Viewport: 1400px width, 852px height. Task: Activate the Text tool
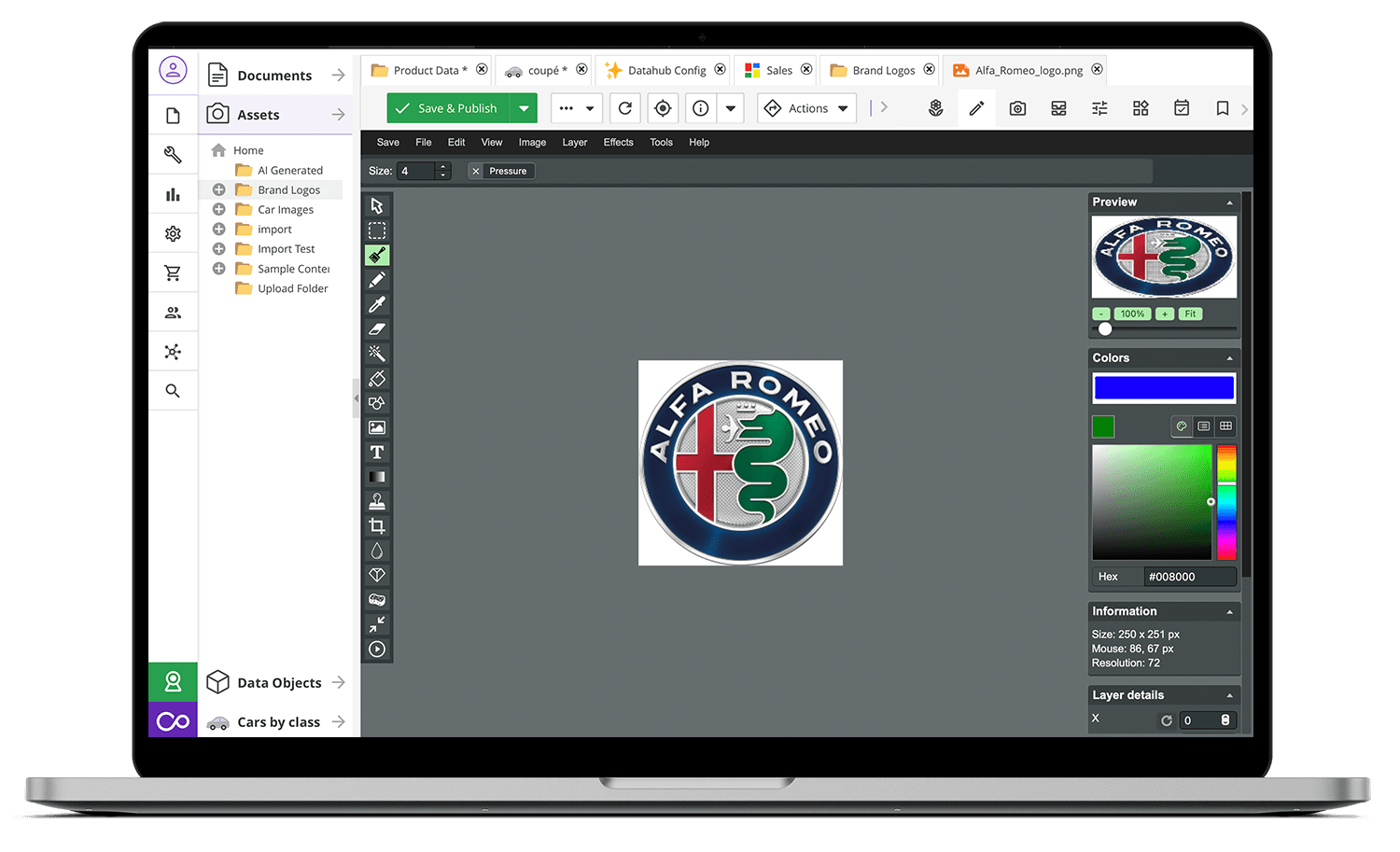(377, 453)
